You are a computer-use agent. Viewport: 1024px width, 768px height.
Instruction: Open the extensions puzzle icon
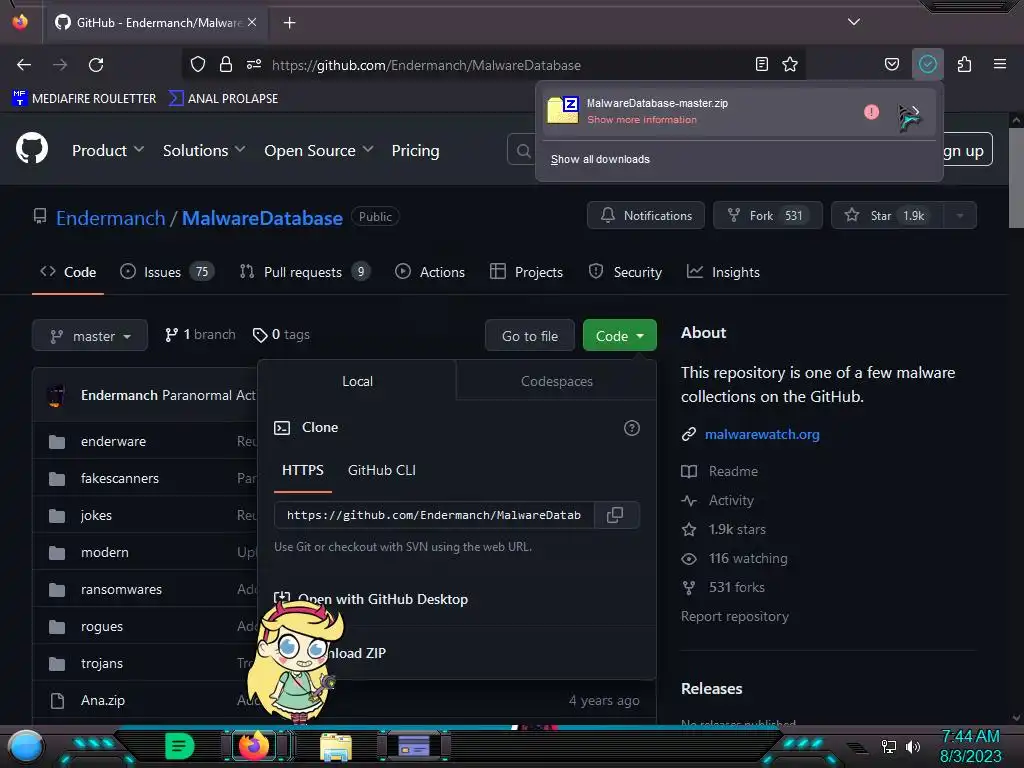pyautogui.click(x=965, y=65)
